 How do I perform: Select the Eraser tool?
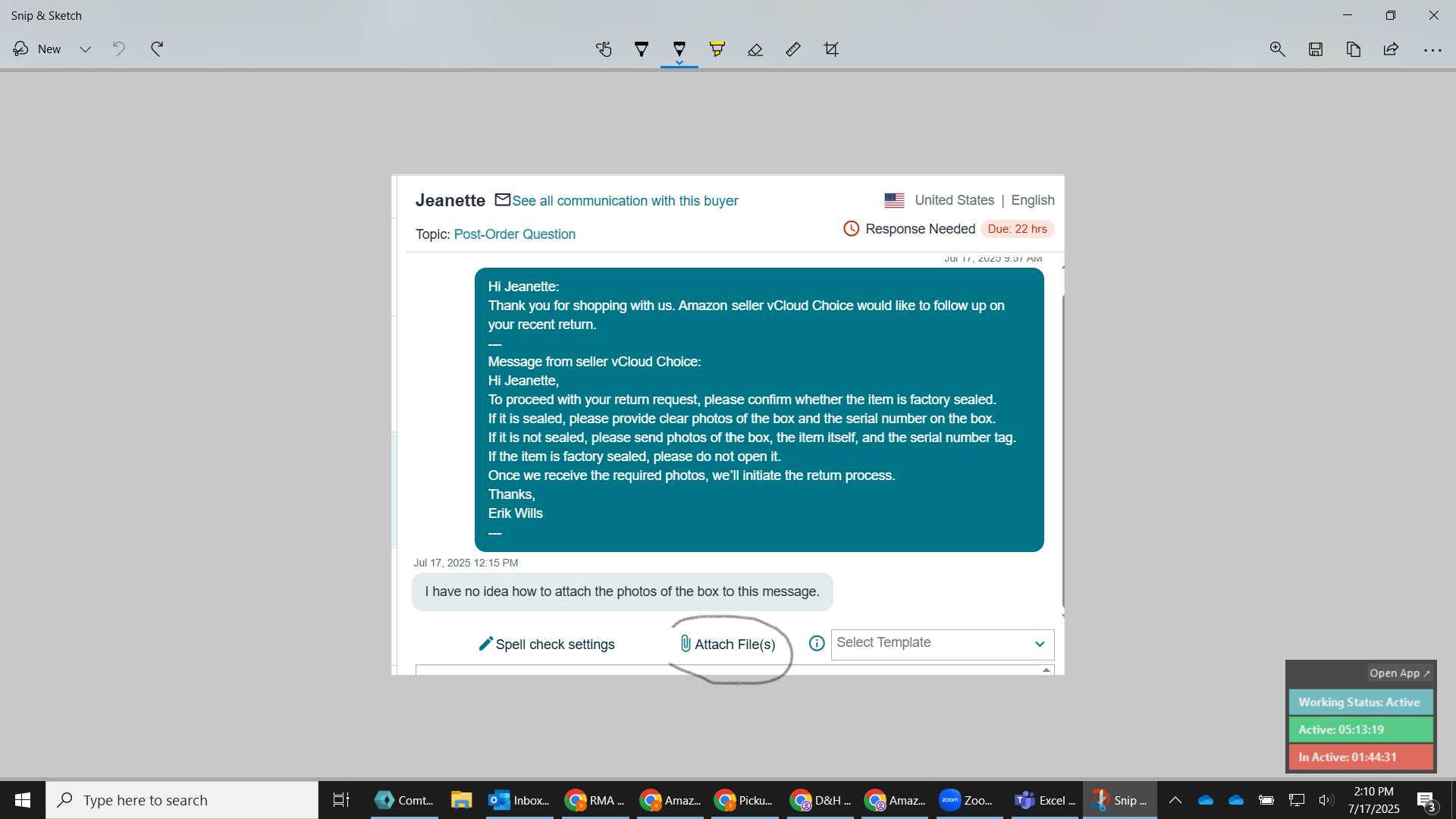(755, 49)
